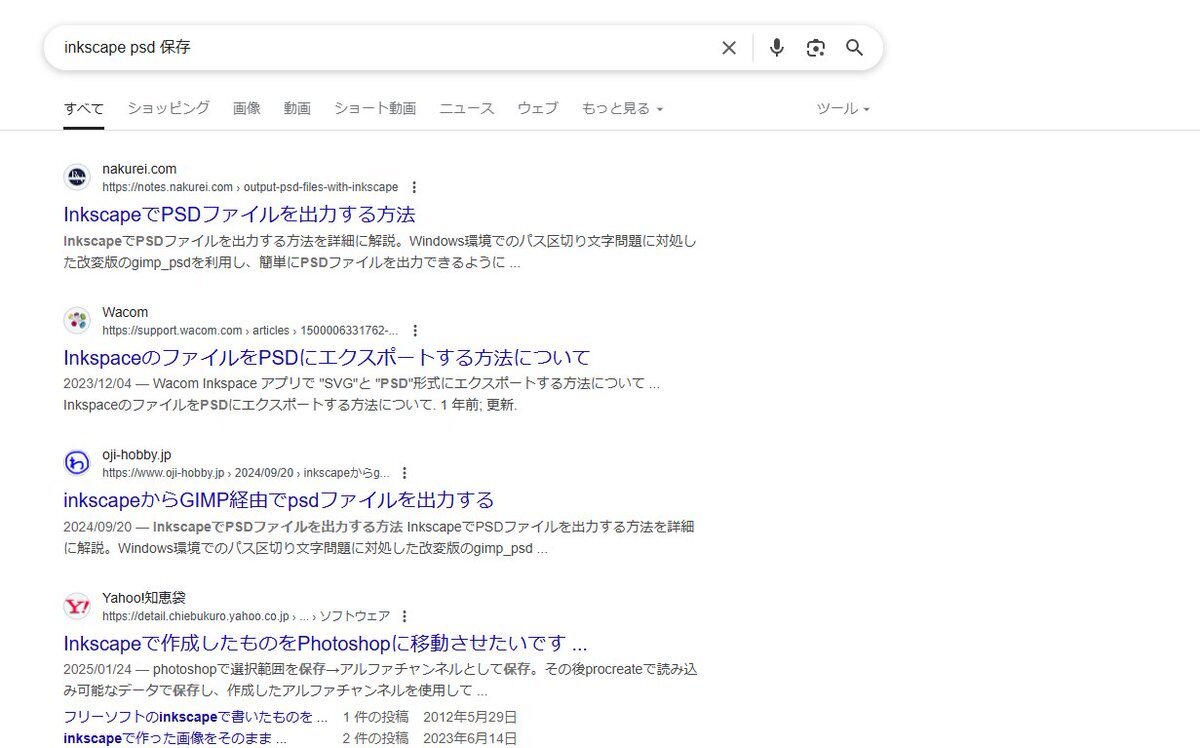Switch to the ショッピング tab
Screen dimensions: 1200x748
(168, 108)
